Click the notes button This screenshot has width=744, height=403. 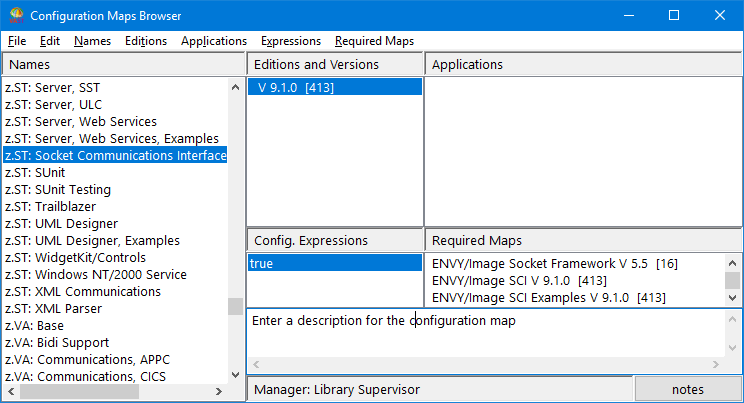click(x=688, y=389)
